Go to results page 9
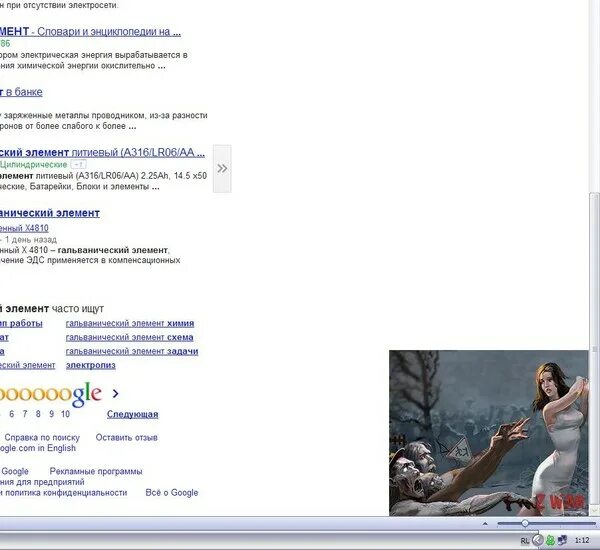Screen dimensions: 600x550 point(51,414)
